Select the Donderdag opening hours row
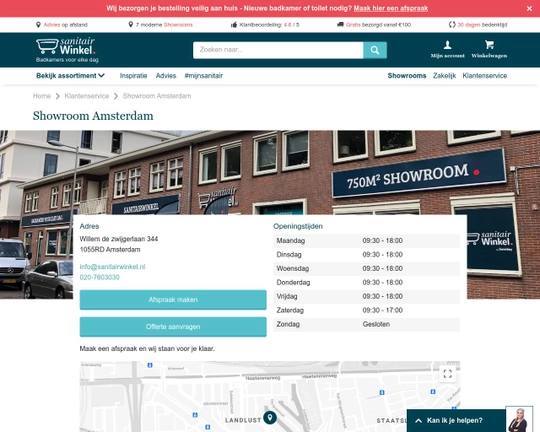540x432 pixels. pyautogui.click(x=366, y=282)
